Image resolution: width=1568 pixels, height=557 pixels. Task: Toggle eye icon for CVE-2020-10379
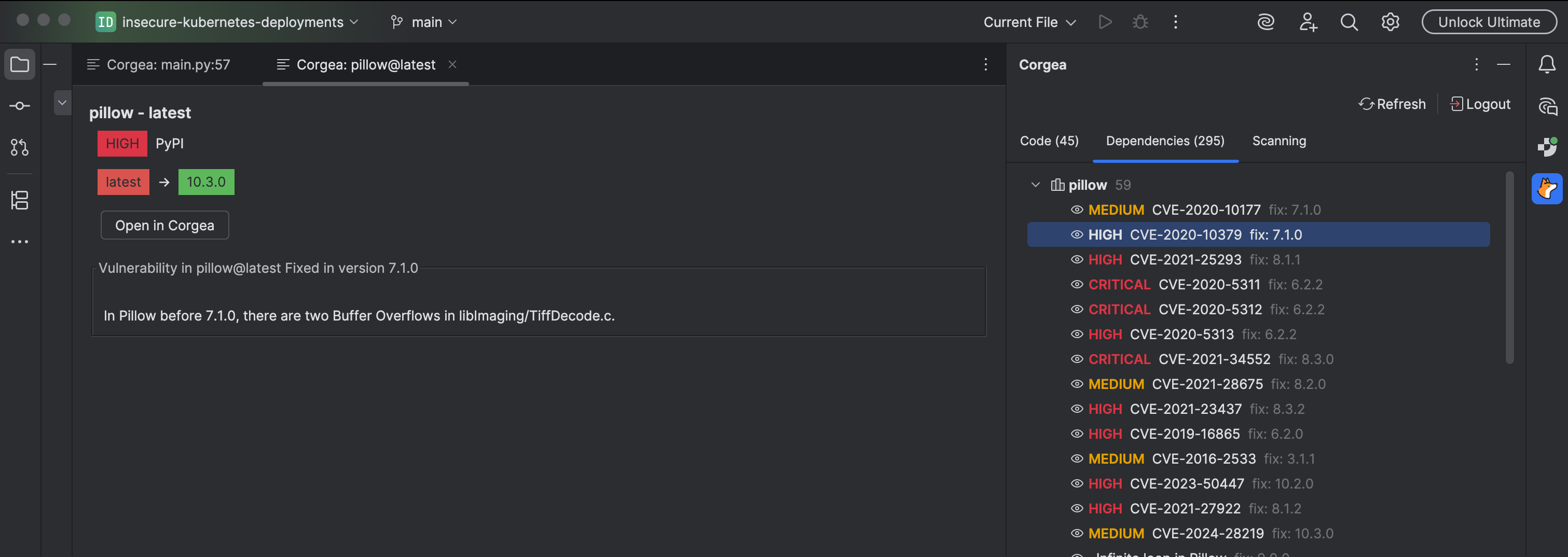1077,235
